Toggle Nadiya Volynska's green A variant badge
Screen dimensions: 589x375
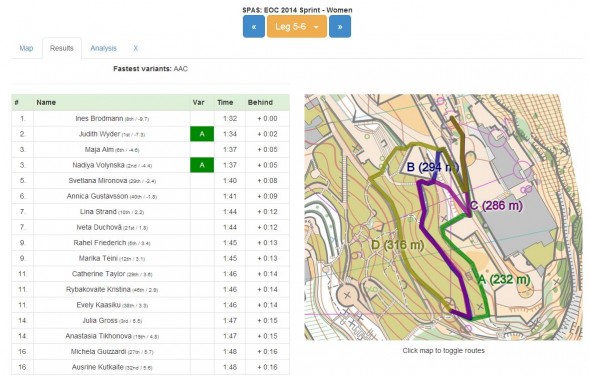202,165
